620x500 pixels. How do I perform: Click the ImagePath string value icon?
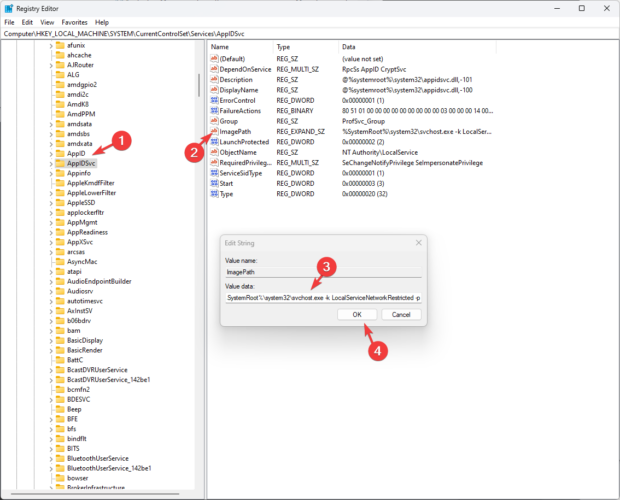215,131
